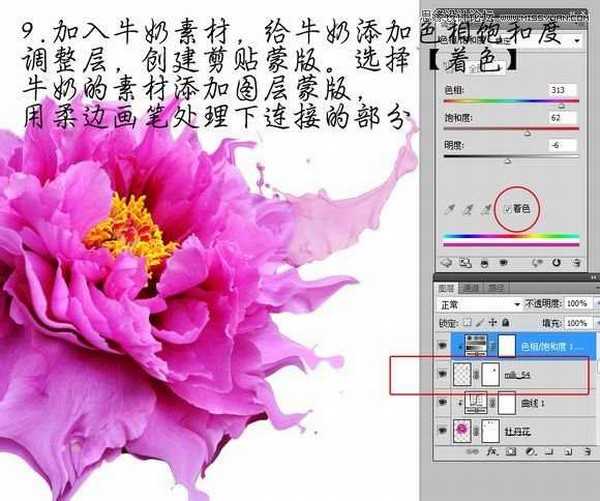
Task: Switch to the 通道 (Channels) tab
Action: tap(472, 286)
